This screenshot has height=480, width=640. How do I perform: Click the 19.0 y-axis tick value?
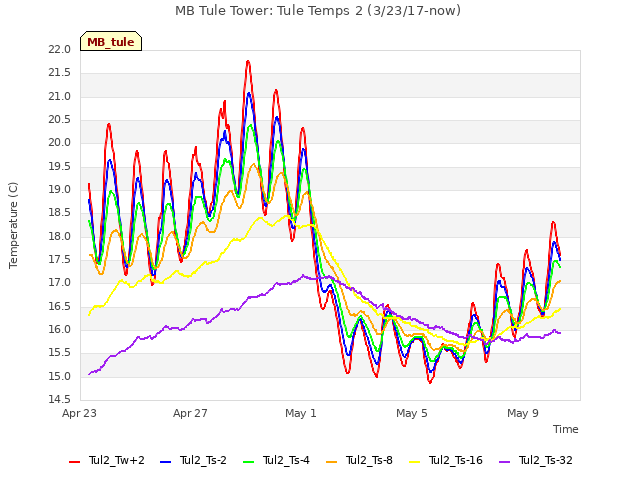click(60, 190)
